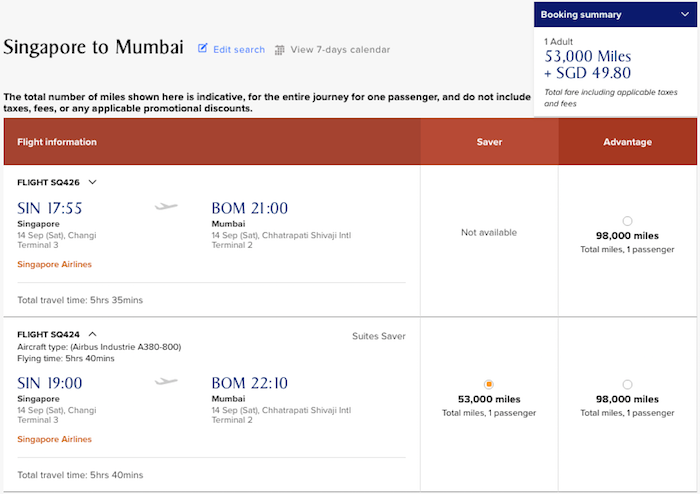Open View 7-days calendar link
This screenshot has height=494, width=700.
pyautogui.click(x=340, y=50)
